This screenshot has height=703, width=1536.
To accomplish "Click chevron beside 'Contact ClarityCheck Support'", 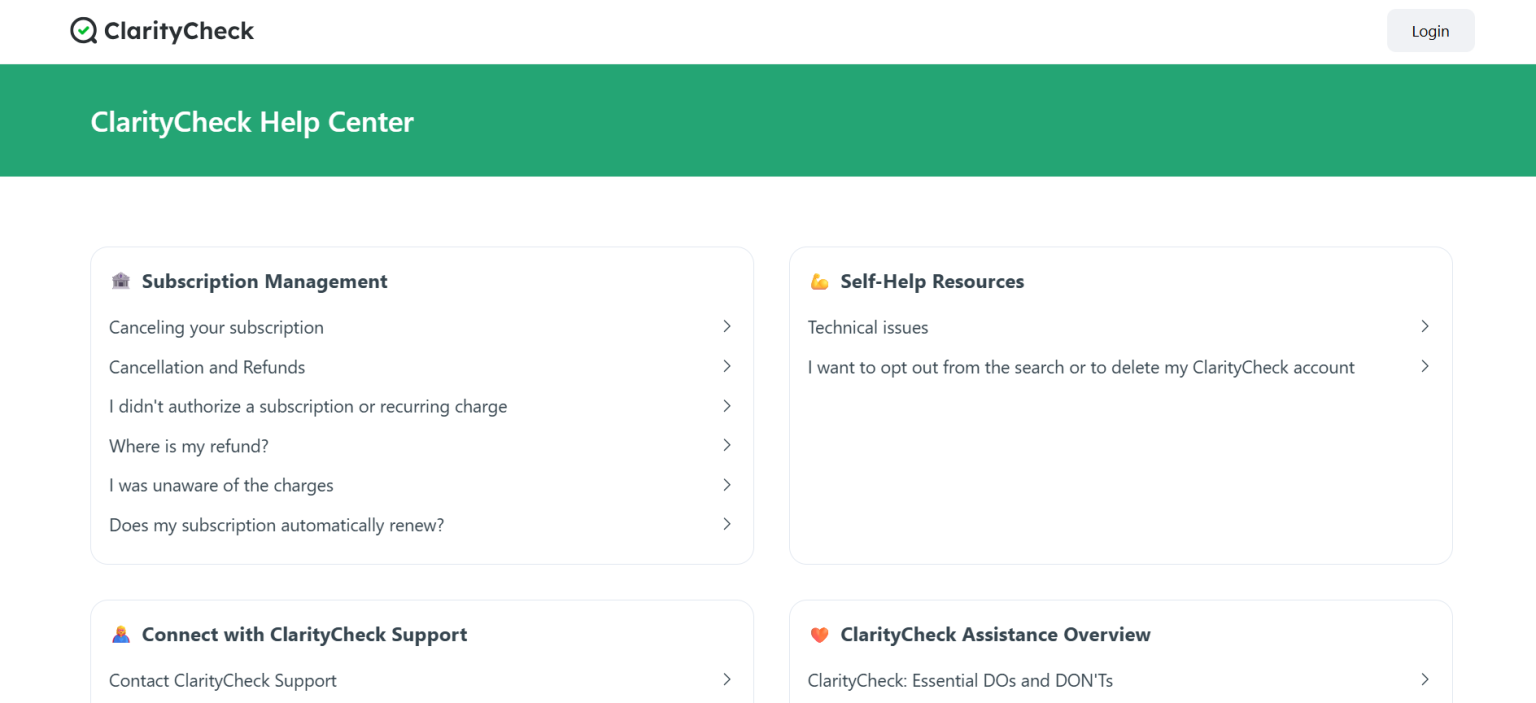I will [727, 680].
